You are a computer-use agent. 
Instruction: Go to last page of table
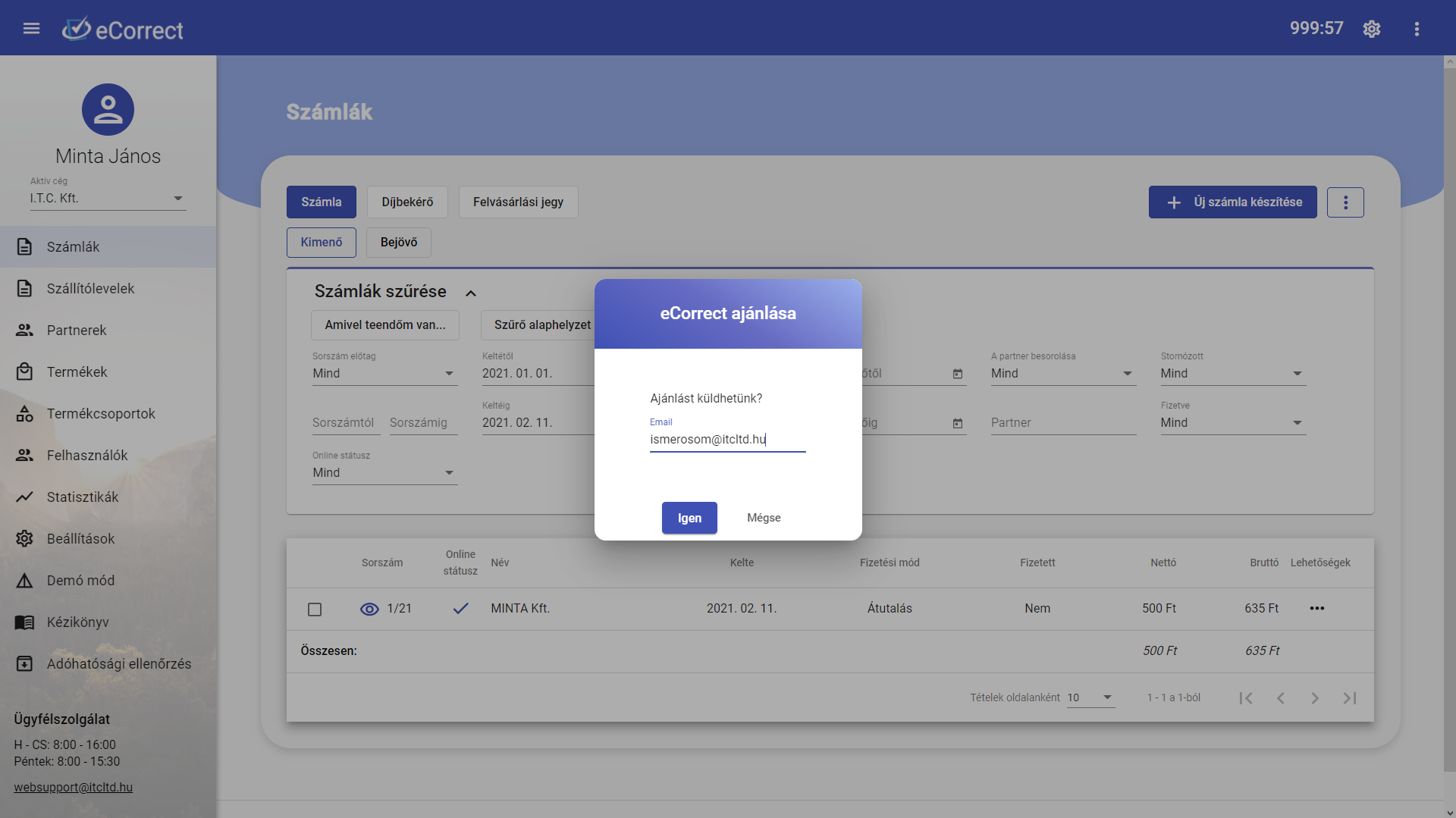(1349, 697)
